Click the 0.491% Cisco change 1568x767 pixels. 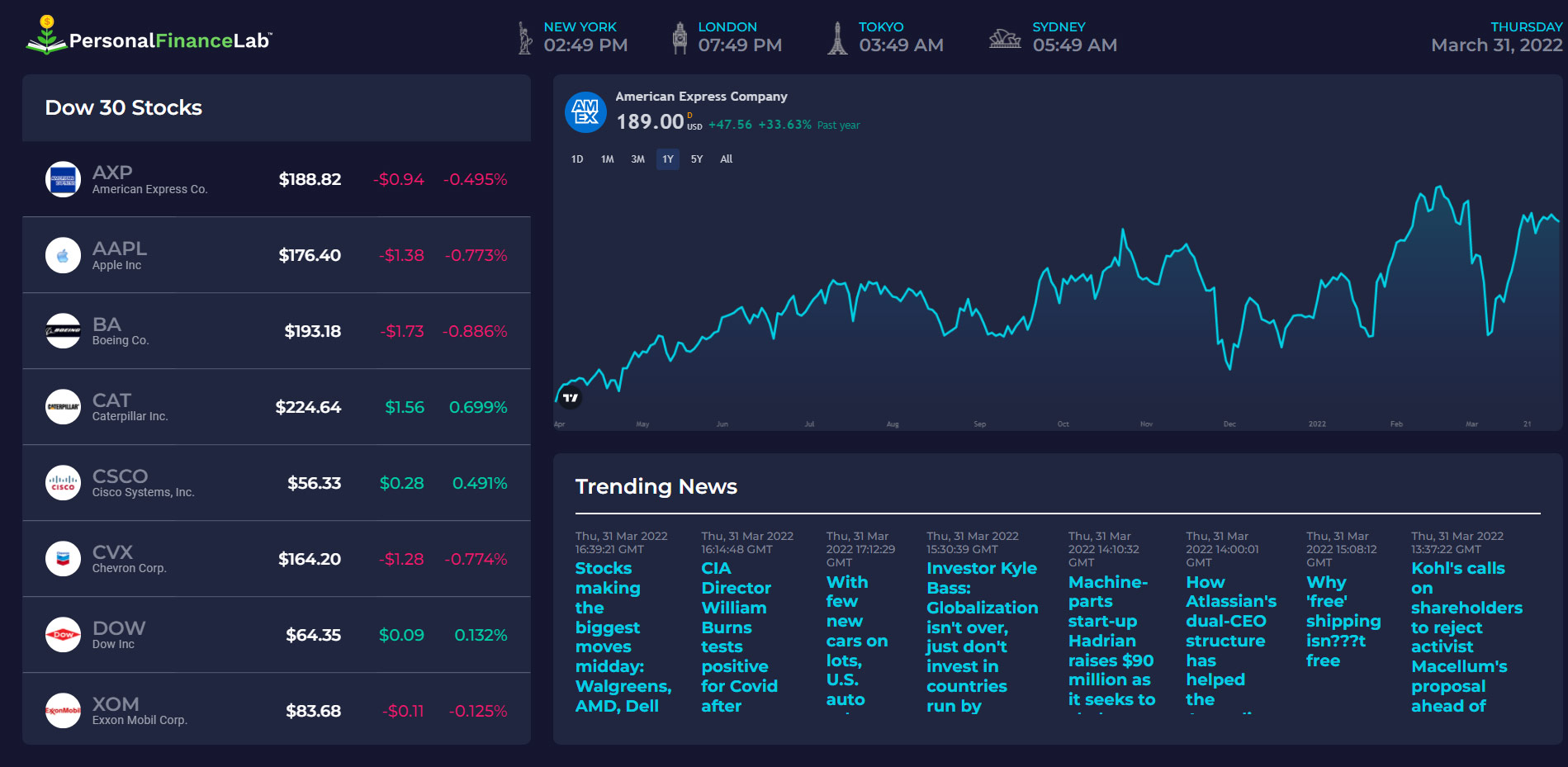tap(480, 483)
